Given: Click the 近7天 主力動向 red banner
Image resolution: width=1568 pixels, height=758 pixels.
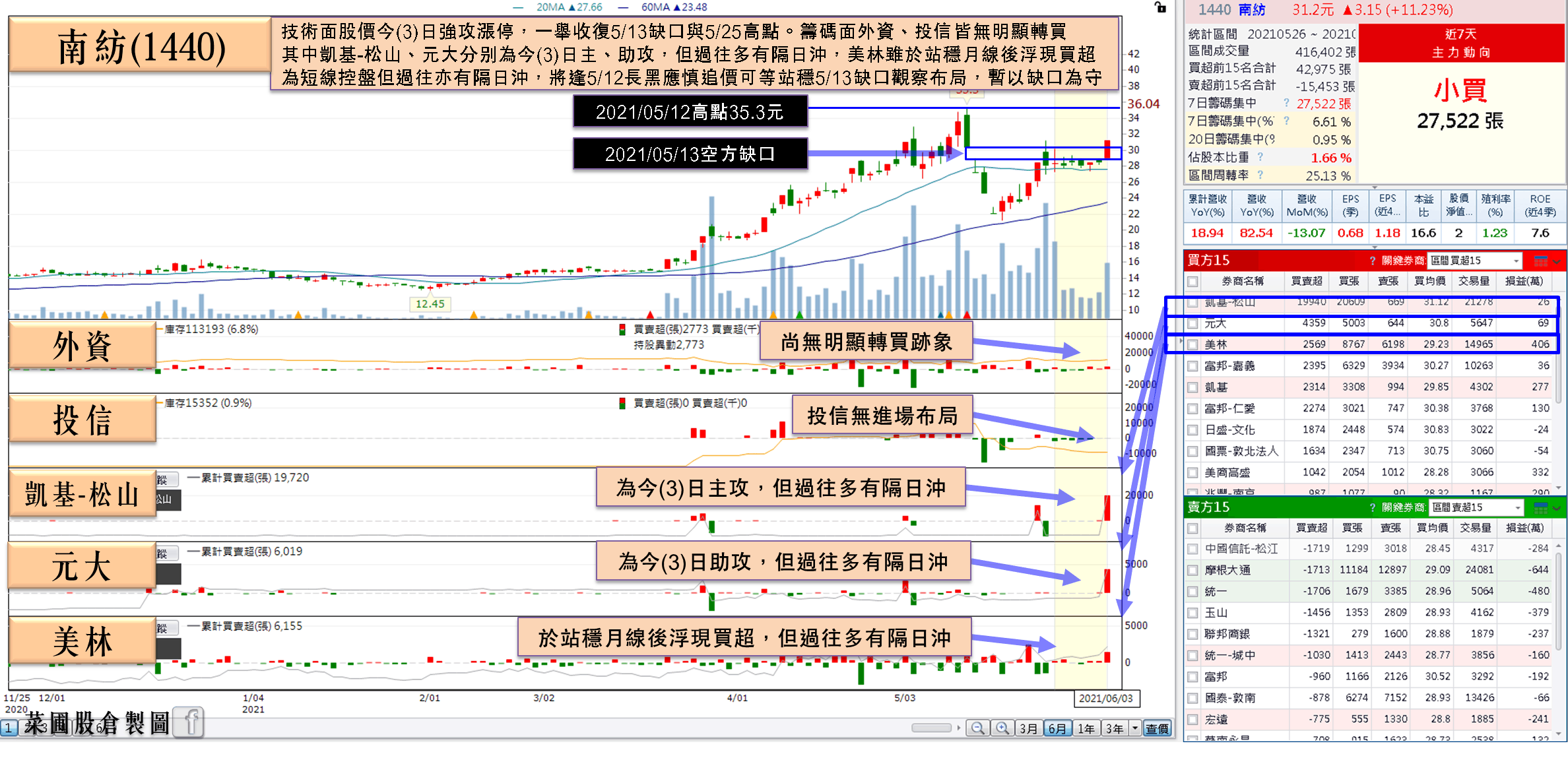Looking at the screenshot, I should pos(1461,43).
